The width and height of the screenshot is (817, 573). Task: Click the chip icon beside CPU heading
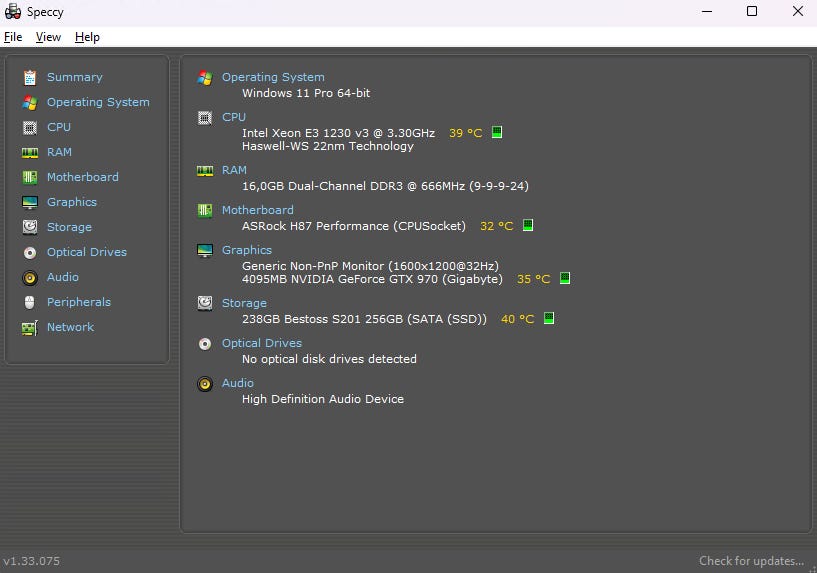tap(205, 118)
